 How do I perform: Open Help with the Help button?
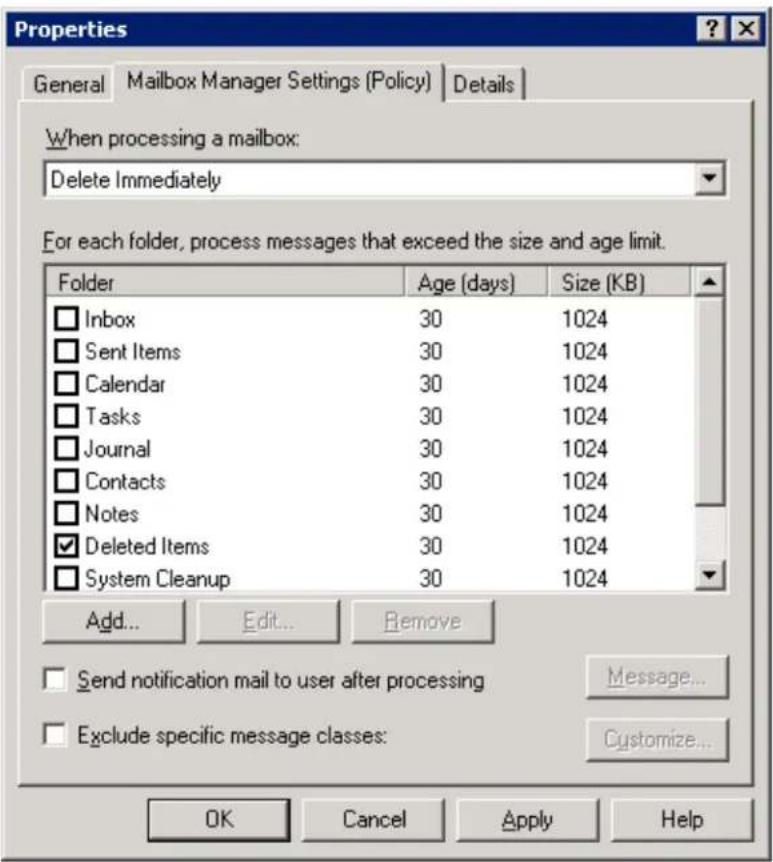pos(682,820)
